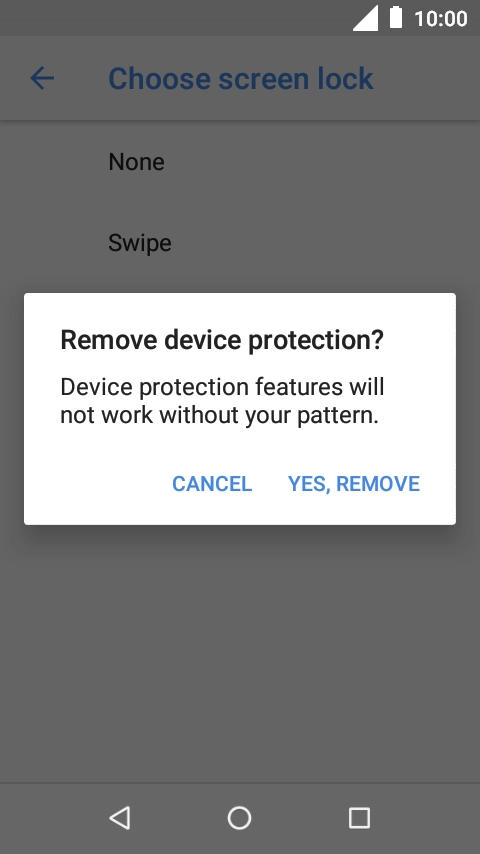Open recent apps with square navigation button
Image resolution: width=480 pixels, height=854 pixels.
coord(359,818)
